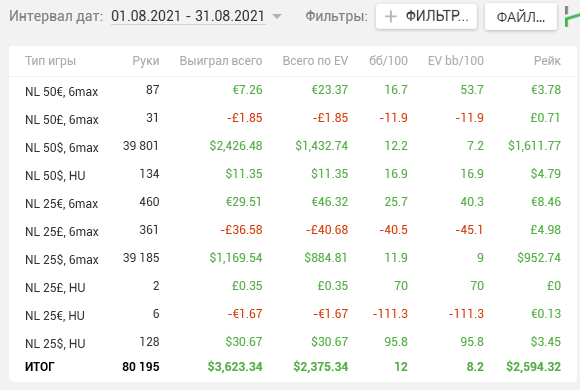
Task: Sort by EV bb/100 column header
Action: click(456, 61)
